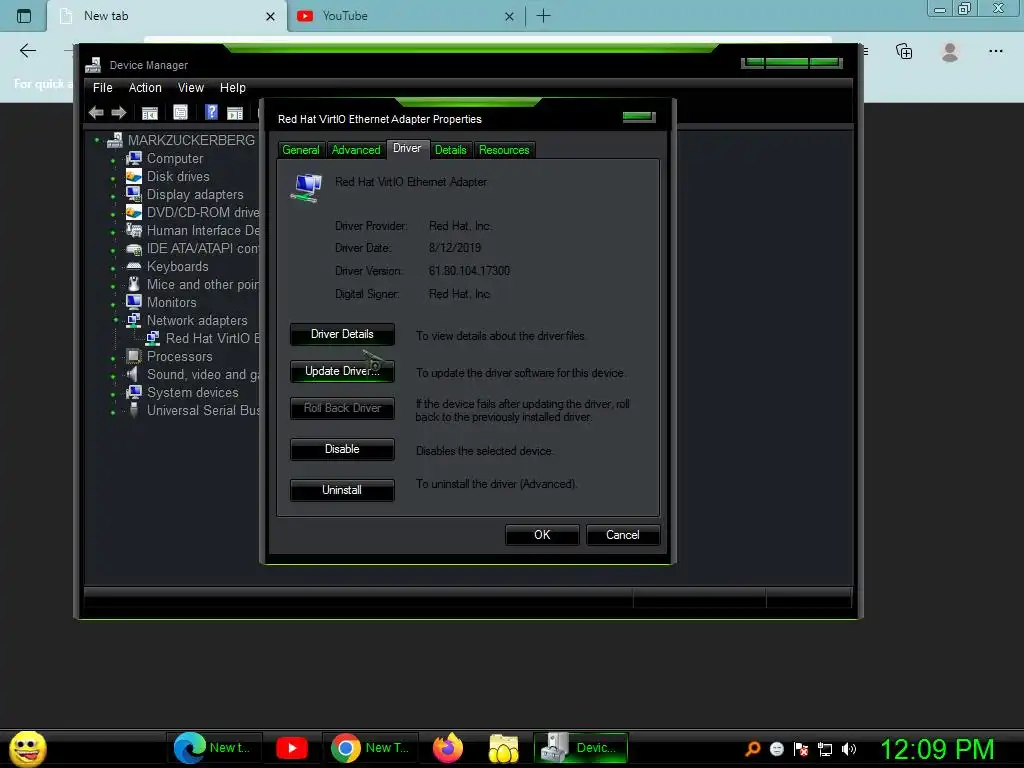Click the Processors category icon
The width and height of the screenshot is (1024, 768).
(x=134, y=356)
